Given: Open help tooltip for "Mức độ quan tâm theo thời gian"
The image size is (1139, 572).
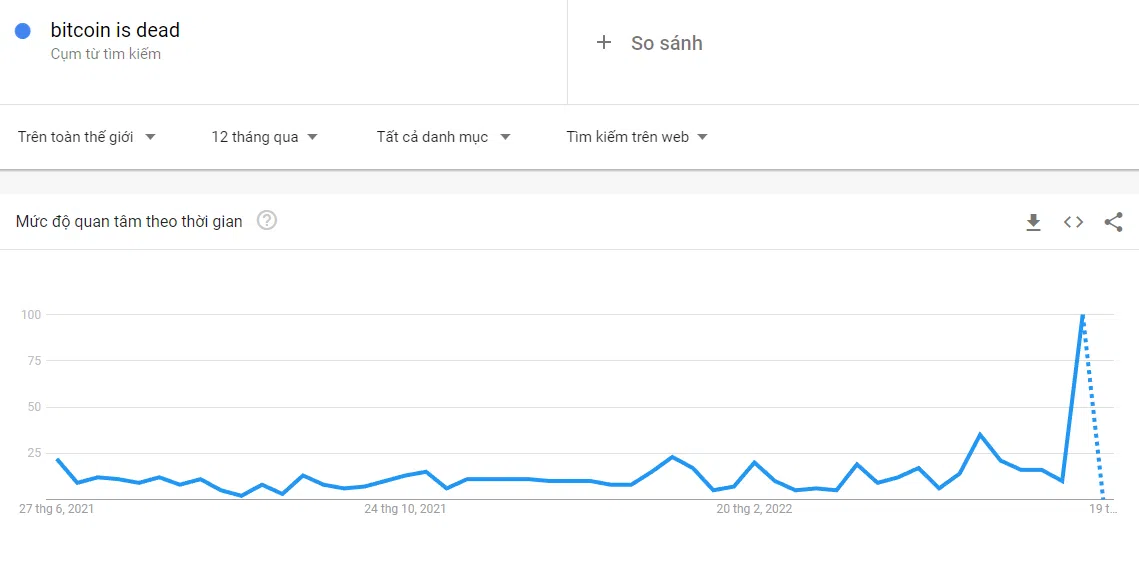Looking at the screenshot, I should pyautogui.click(x=267, y=221).
